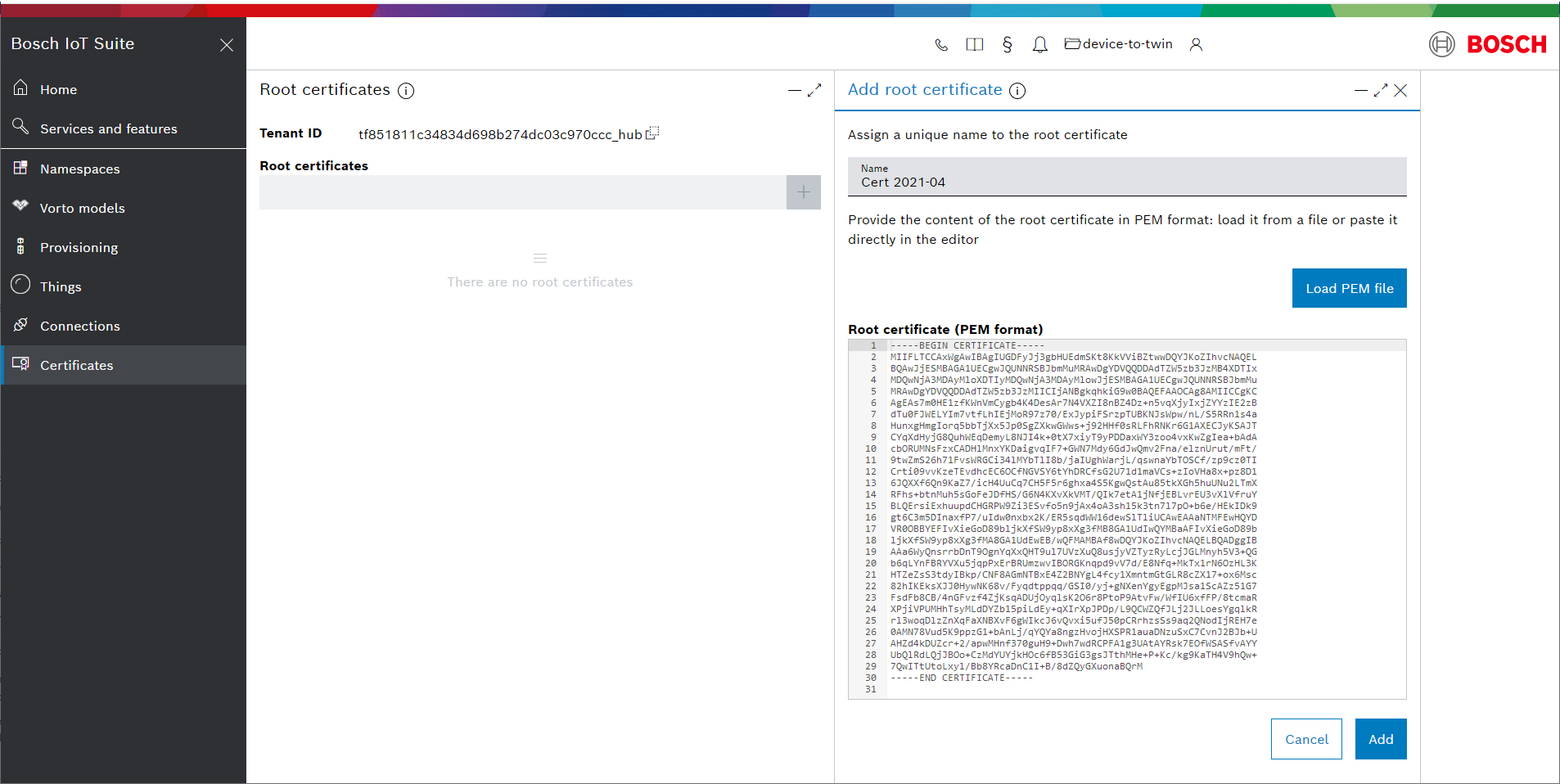This screenshot has height=784, width=1560.
Task: Select Certificates in the sidebar
Action: [x=123, y=365]
